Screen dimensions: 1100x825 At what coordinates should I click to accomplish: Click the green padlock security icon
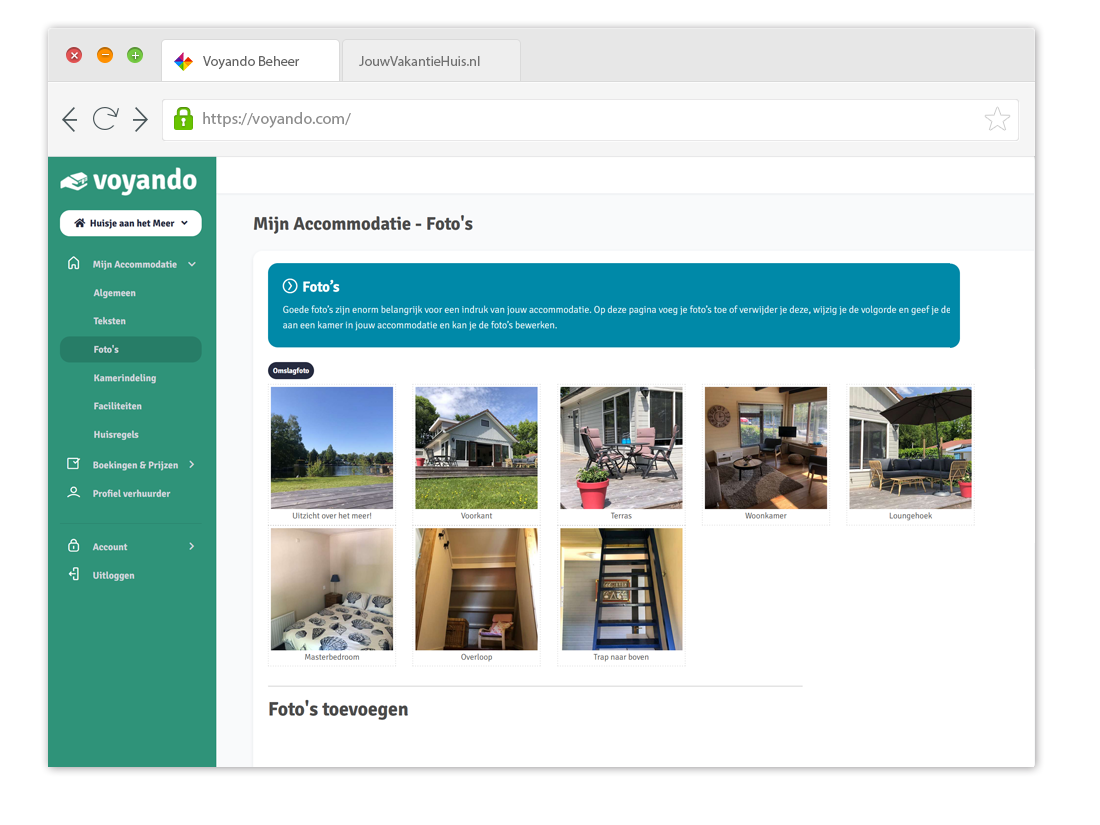[x=183, y=119]
